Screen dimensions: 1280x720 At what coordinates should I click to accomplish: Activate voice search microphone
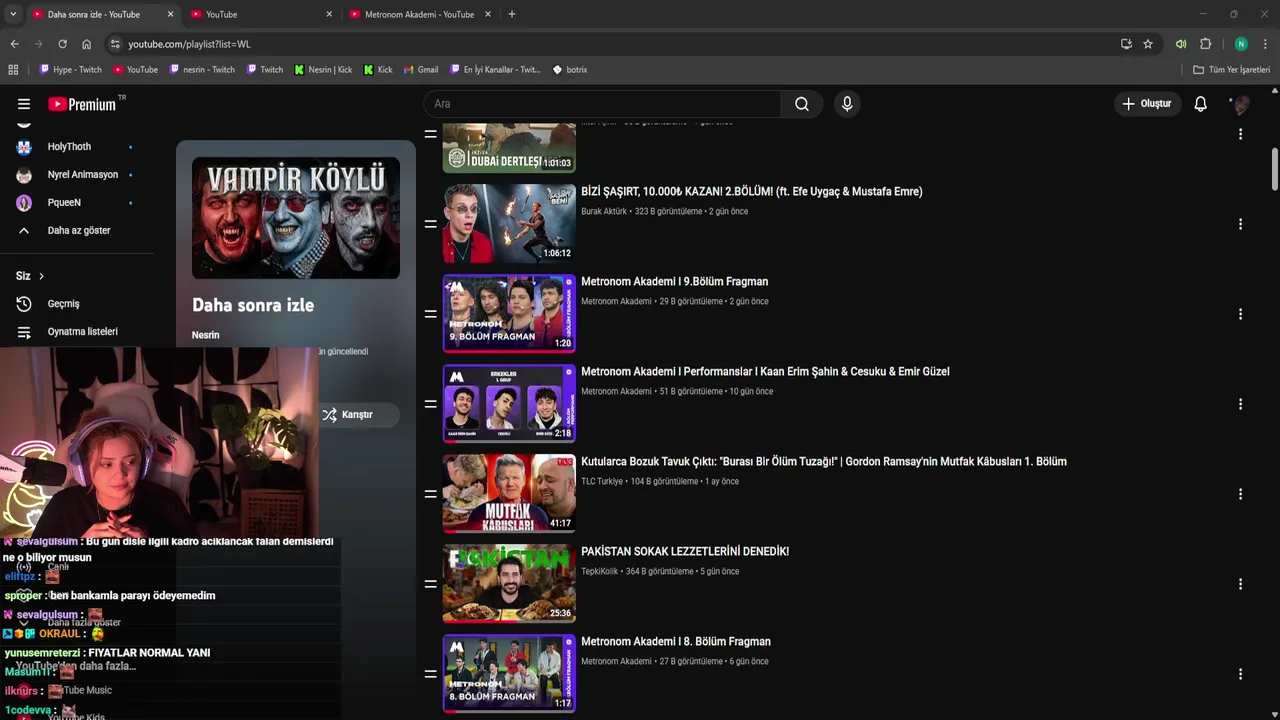[x=847, y=104]
